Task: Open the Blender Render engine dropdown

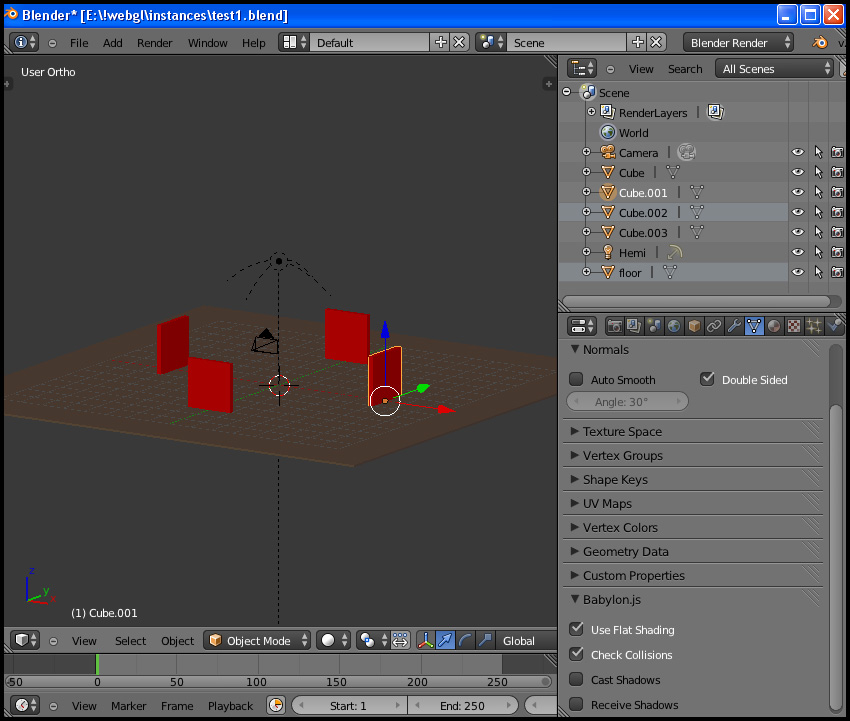Action: coord(739,43)
